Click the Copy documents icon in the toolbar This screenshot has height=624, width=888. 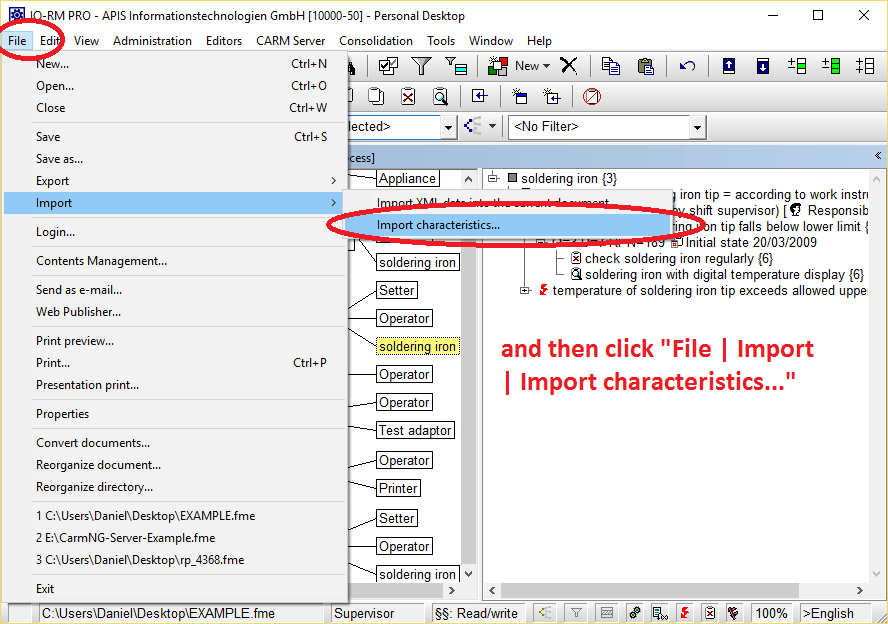(610, 66)
